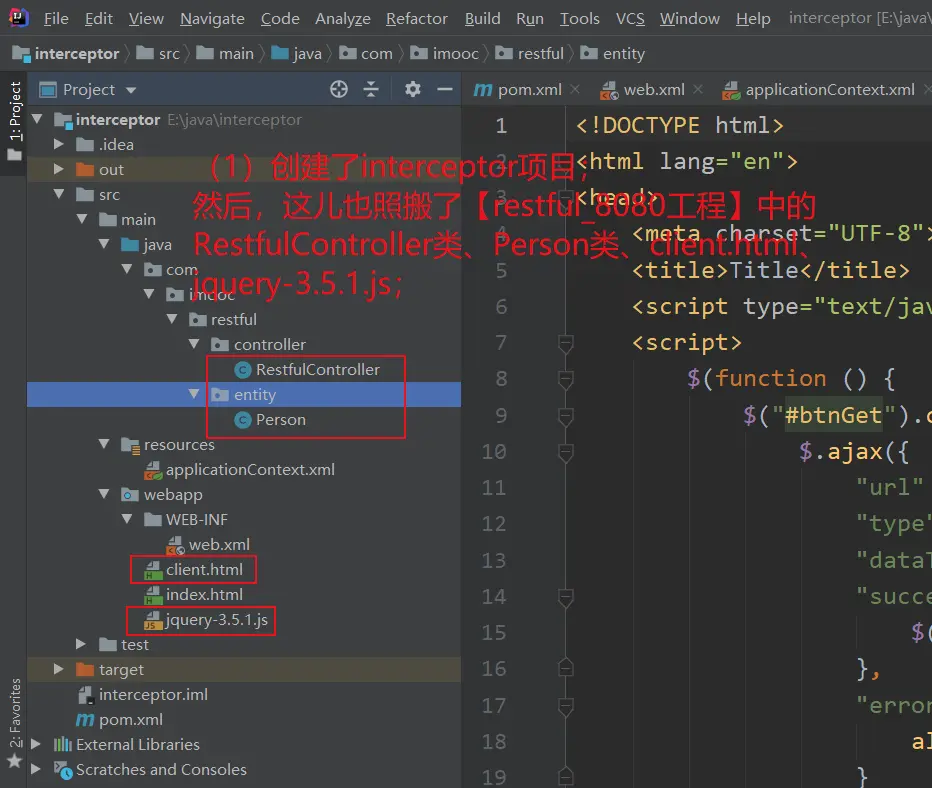Click the External Libraries icon
The width and height of the screenshot is (932, 788).
point(63,745)
